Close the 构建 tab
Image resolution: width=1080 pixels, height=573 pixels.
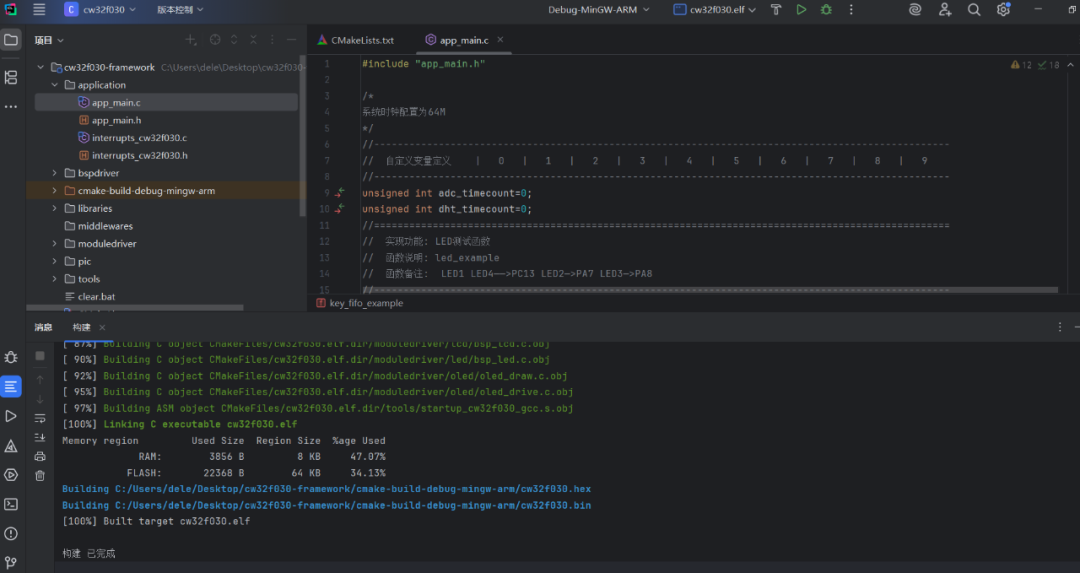(x=102, y=327)
